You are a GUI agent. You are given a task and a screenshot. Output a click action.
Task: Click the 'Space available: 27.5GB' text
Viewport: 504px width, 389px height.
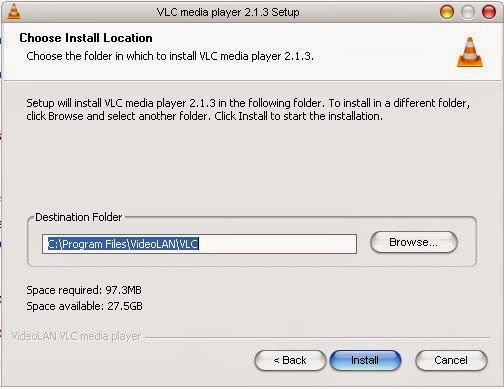84,306
